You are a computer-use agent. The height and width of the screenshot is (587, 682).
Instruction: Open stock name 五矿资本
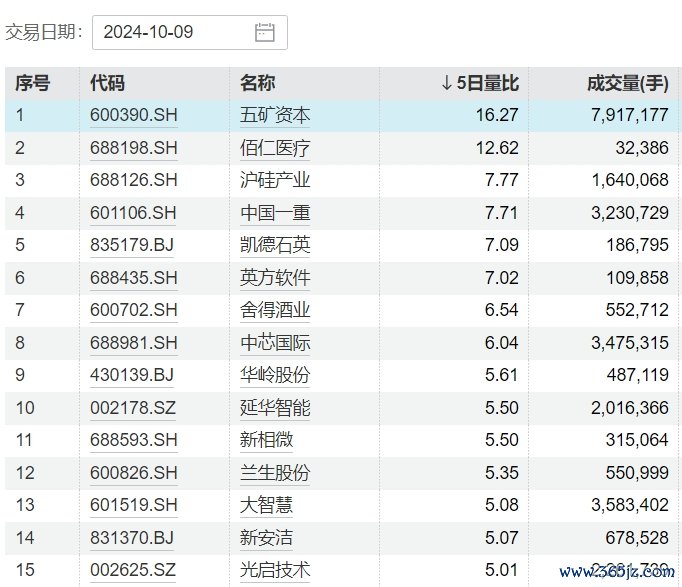tap(275, 115)
